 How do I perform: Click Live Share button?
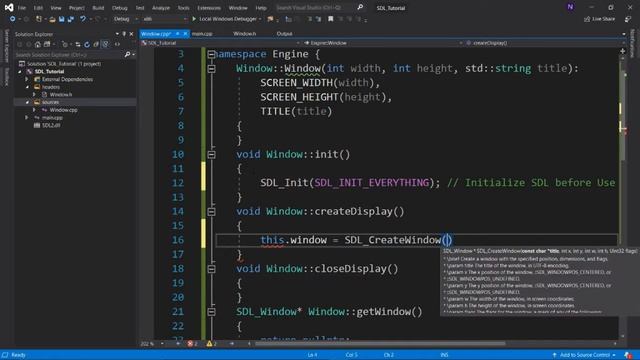[x=600, y=19]
